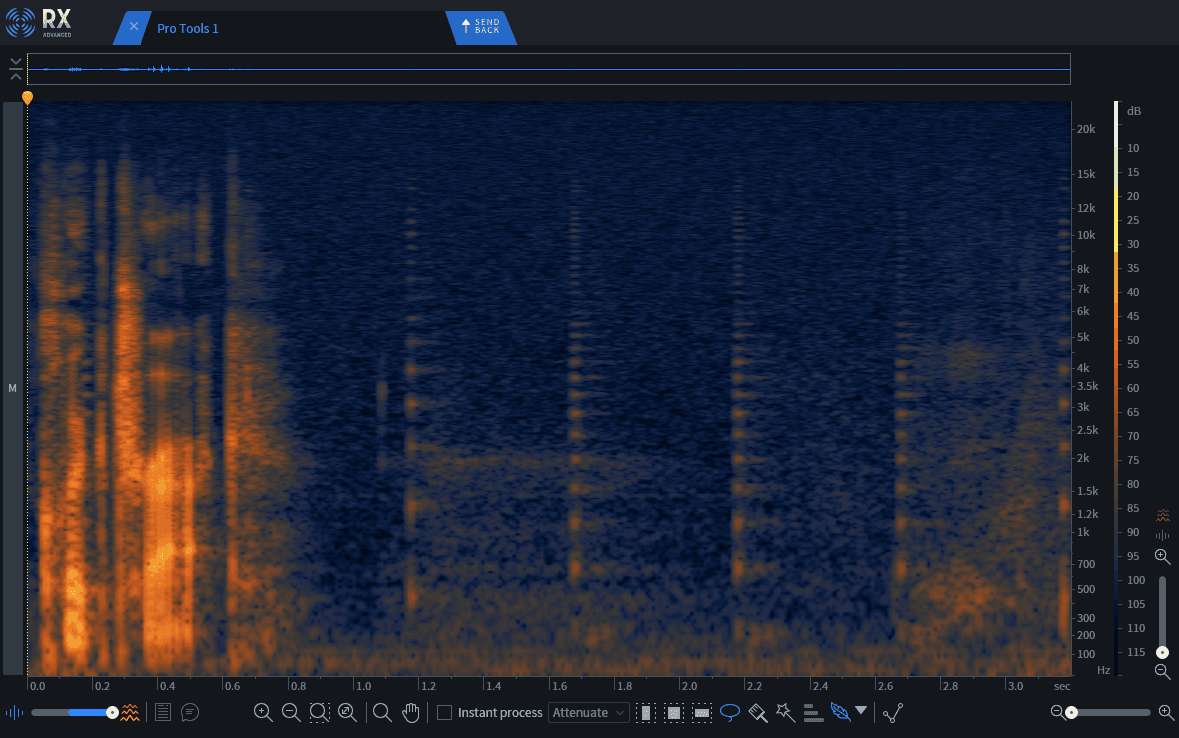Click the orange playhead marker at 0.0
The image size is (1179, 738).
click(x=28, y=98)
